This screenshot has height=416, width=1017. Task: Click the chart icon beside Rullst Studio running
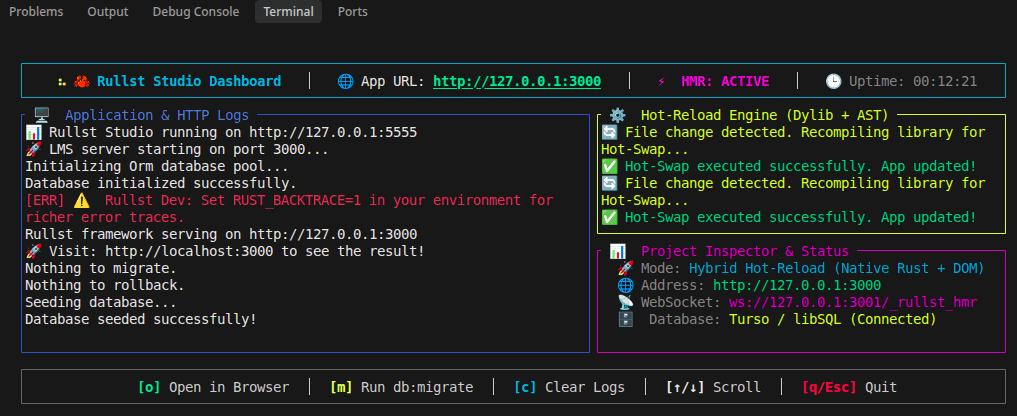point(34,132)
